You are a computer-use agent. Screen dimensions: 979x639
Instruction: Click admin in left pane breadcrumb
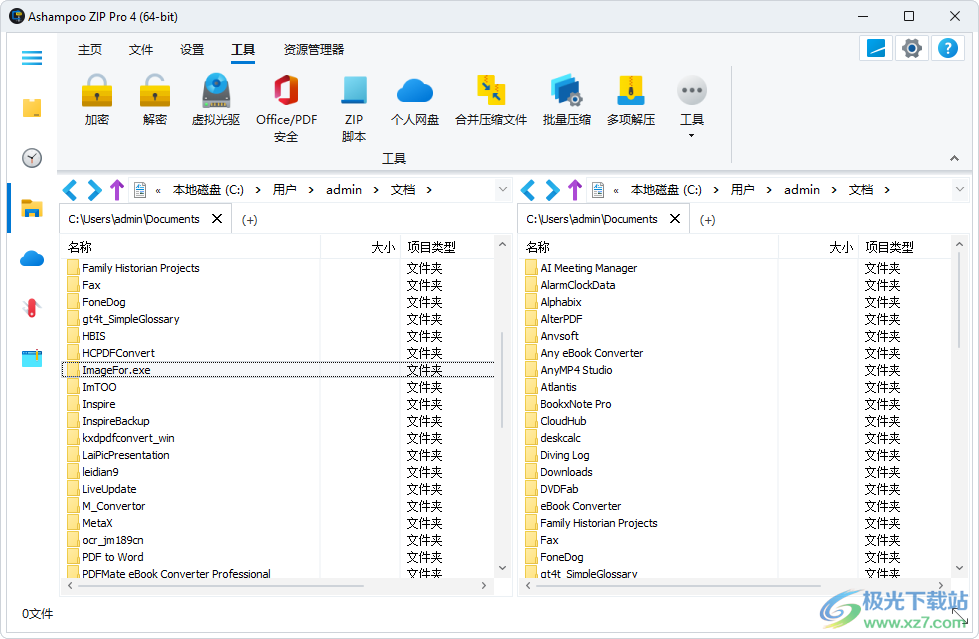pyautogui.click(x=344, y=190)
